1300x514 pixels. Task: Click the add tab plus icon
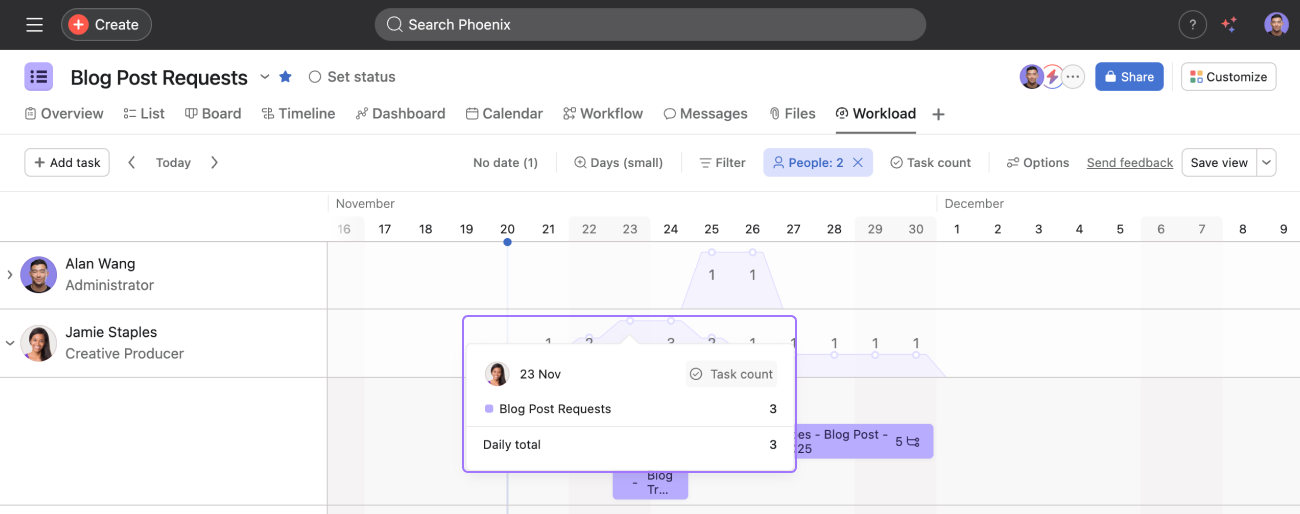click(938, 115)
